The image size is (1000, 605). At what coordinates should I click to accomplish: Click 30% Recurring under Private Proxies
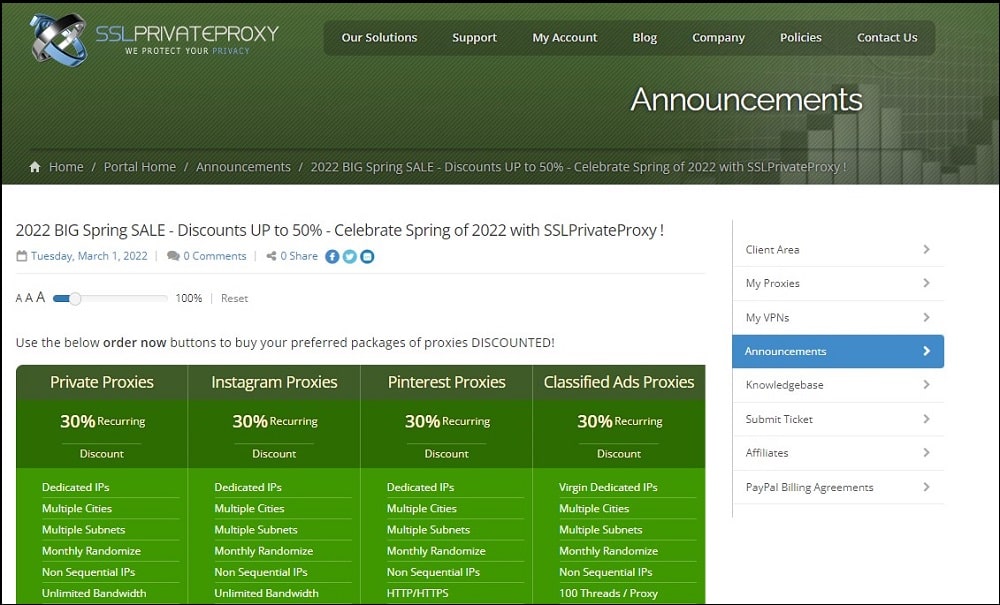click(x=102, y=421)
